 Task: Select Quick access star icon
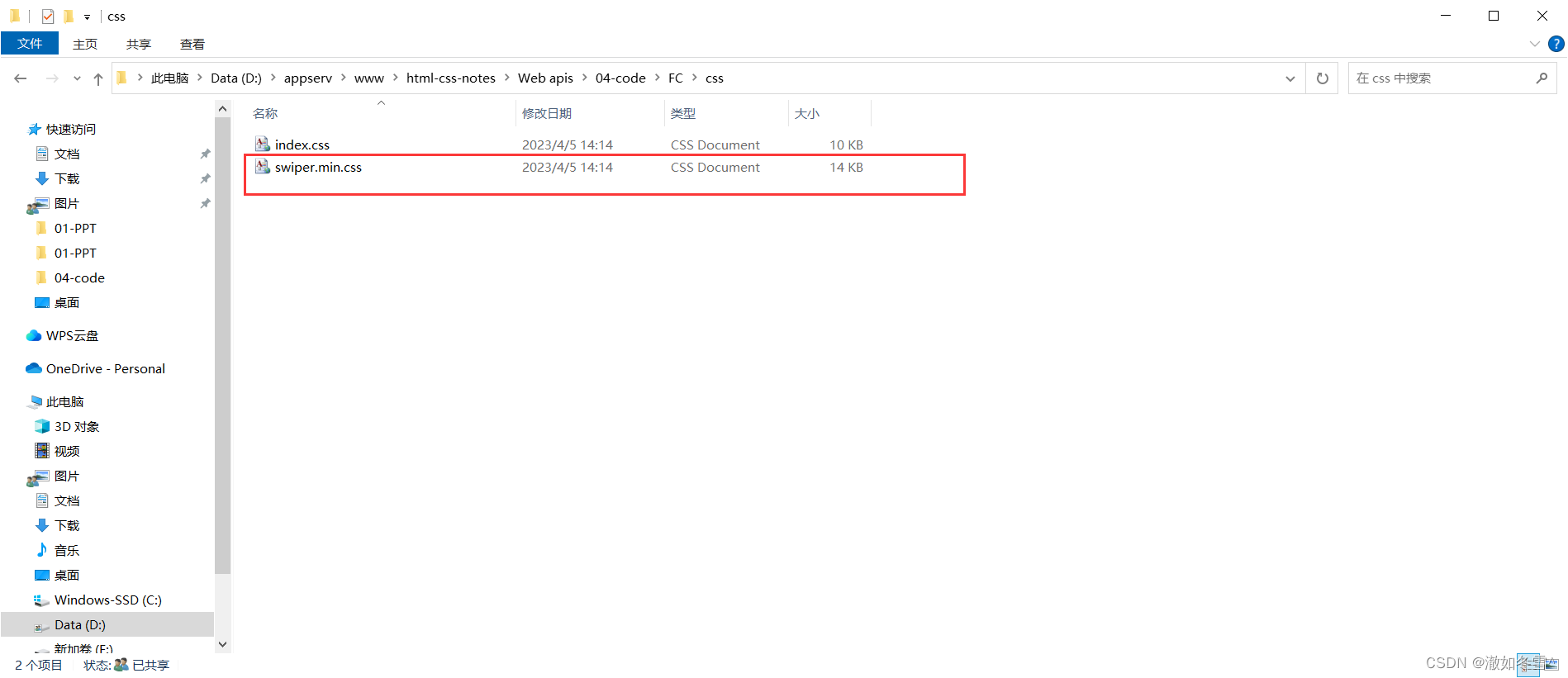[x=34, y=129]
